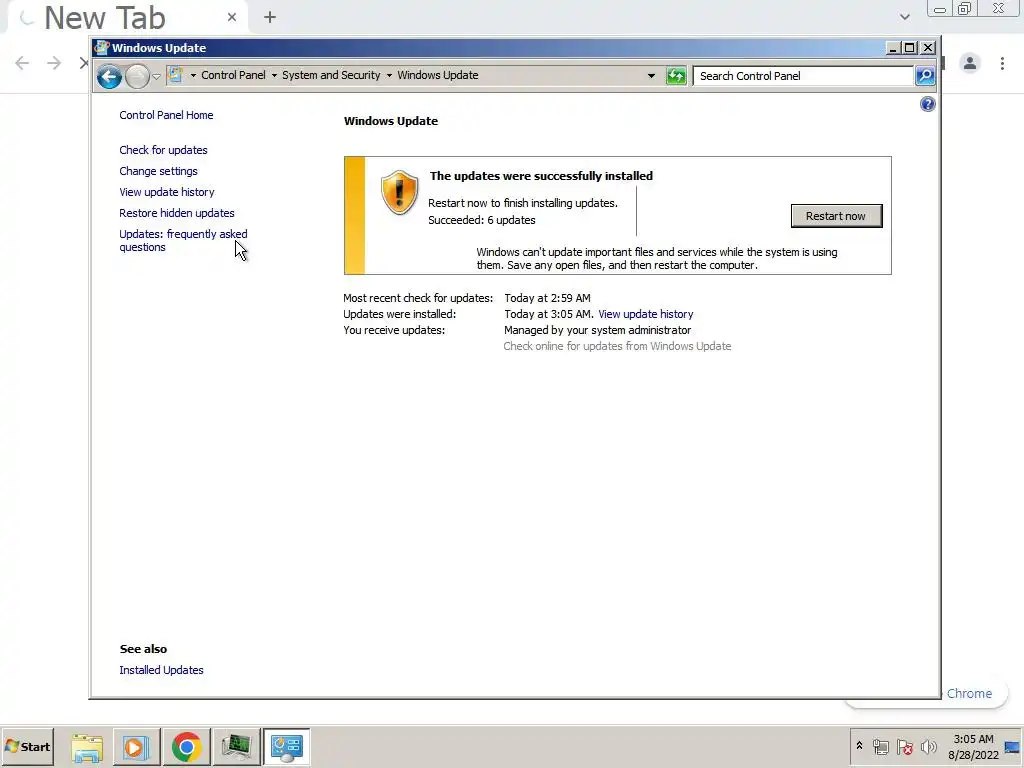
Task: Click Show desktop icon at taskbar end
Action: tap(1012, 747)
